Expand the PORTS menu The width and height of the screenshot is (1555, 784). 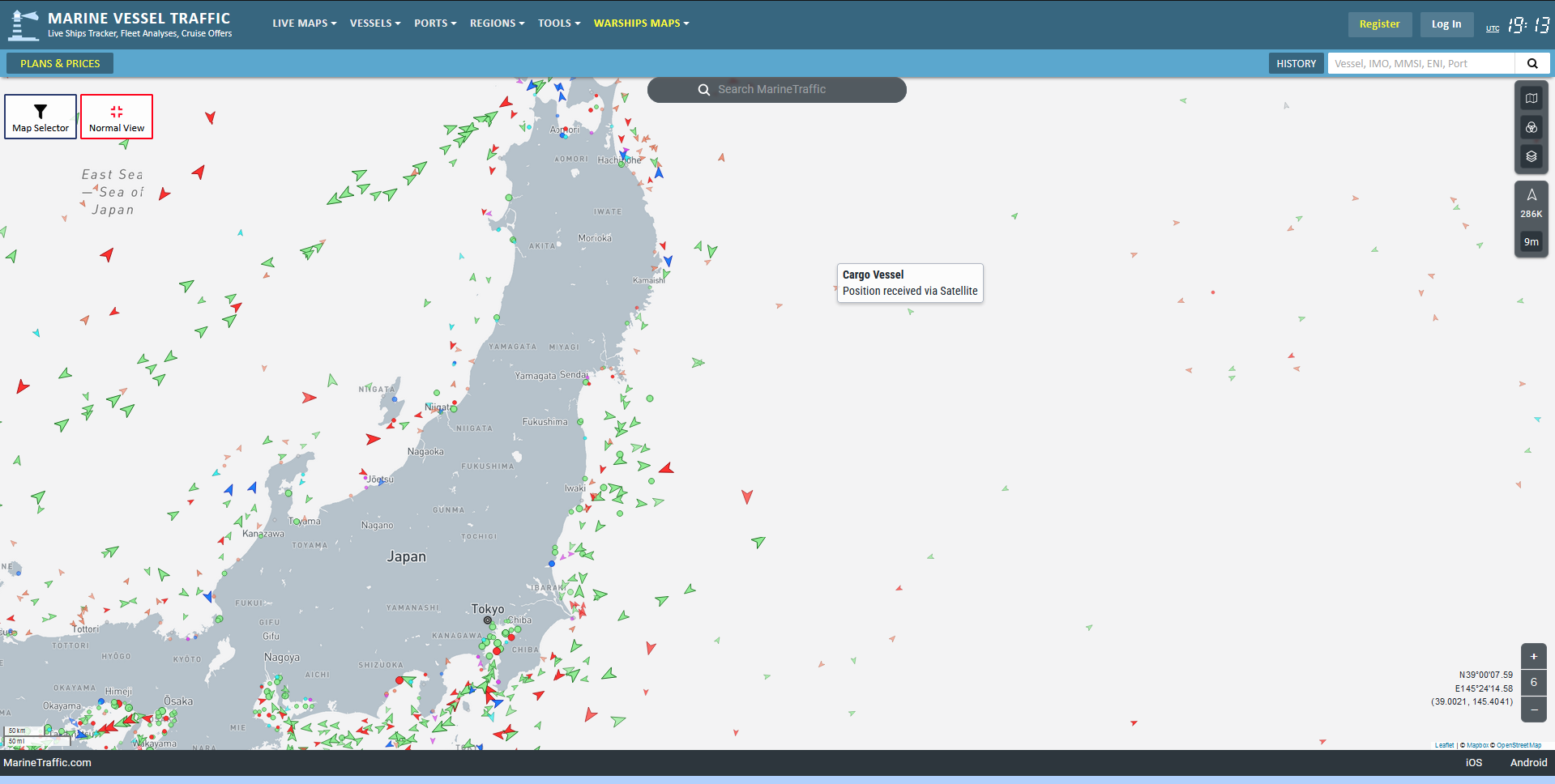click(435, 23)
